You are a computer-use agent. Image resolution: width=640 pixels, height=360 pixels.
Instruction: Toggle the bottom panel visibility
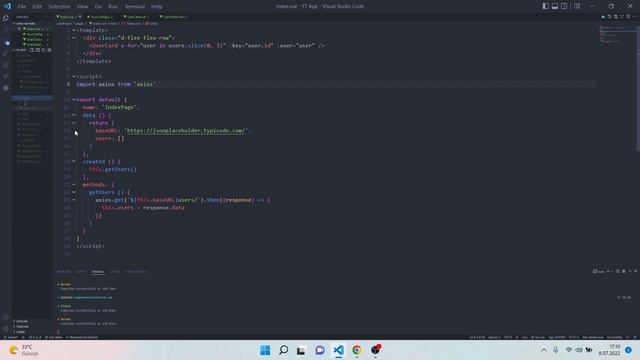click(x=555, y=6)
